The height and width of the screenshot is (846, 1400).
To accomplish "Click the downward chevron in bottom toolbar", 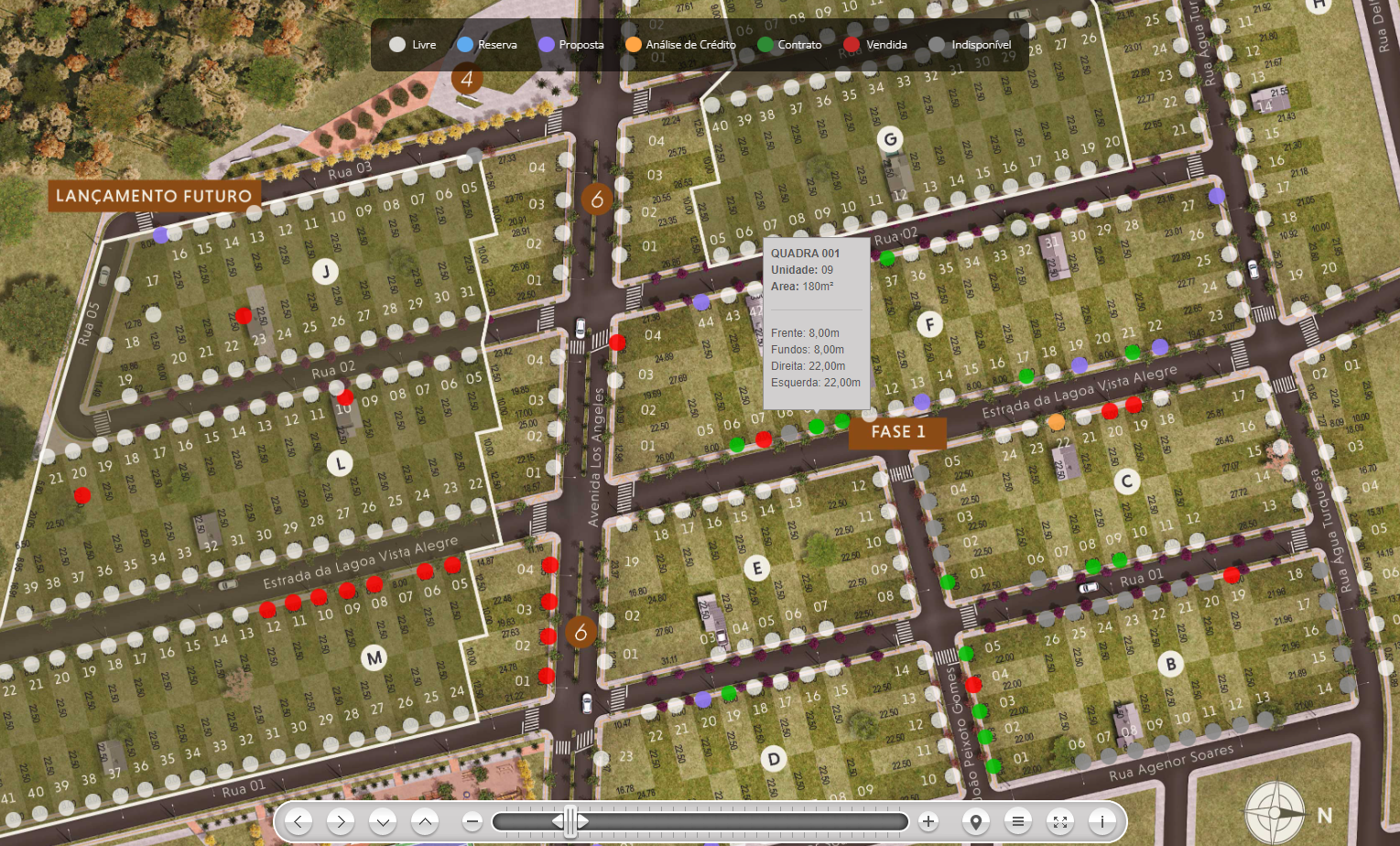I will [383, 821].
